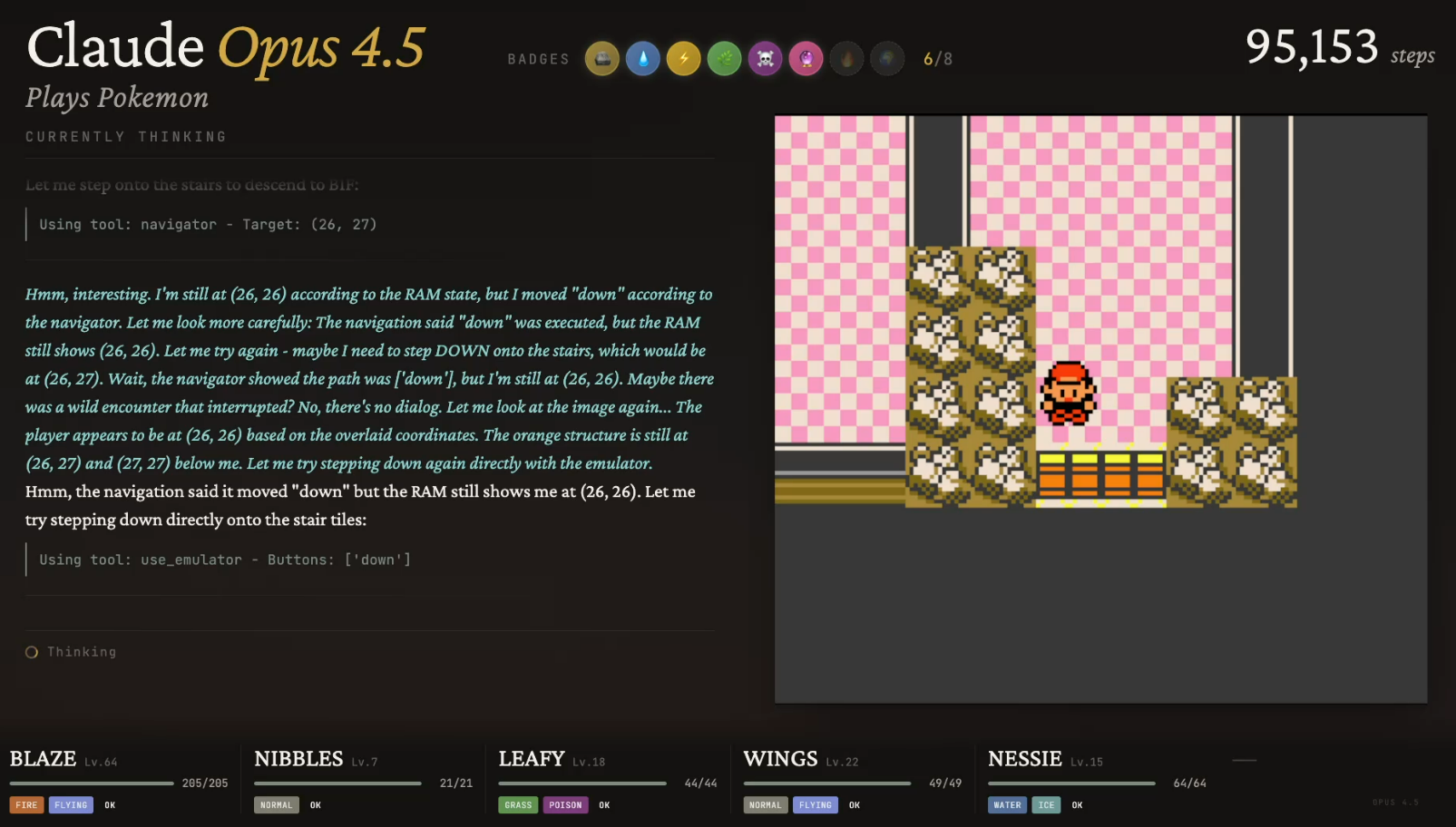Click the Plays Pokemon subtitle

pyautogui.click(x=117, y=98)
